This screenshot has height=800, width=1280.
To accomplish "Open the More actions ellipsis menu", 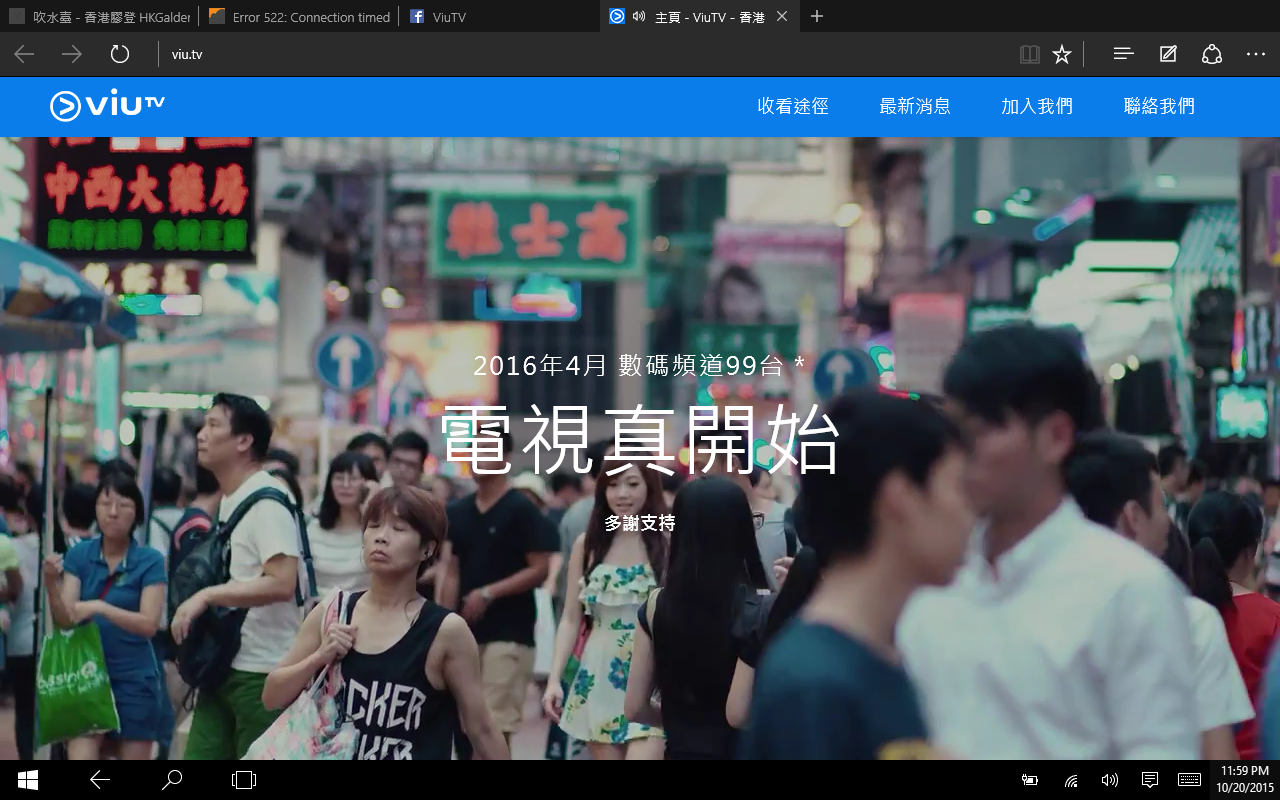I will pyautogui.click(x=1256, y=54).
